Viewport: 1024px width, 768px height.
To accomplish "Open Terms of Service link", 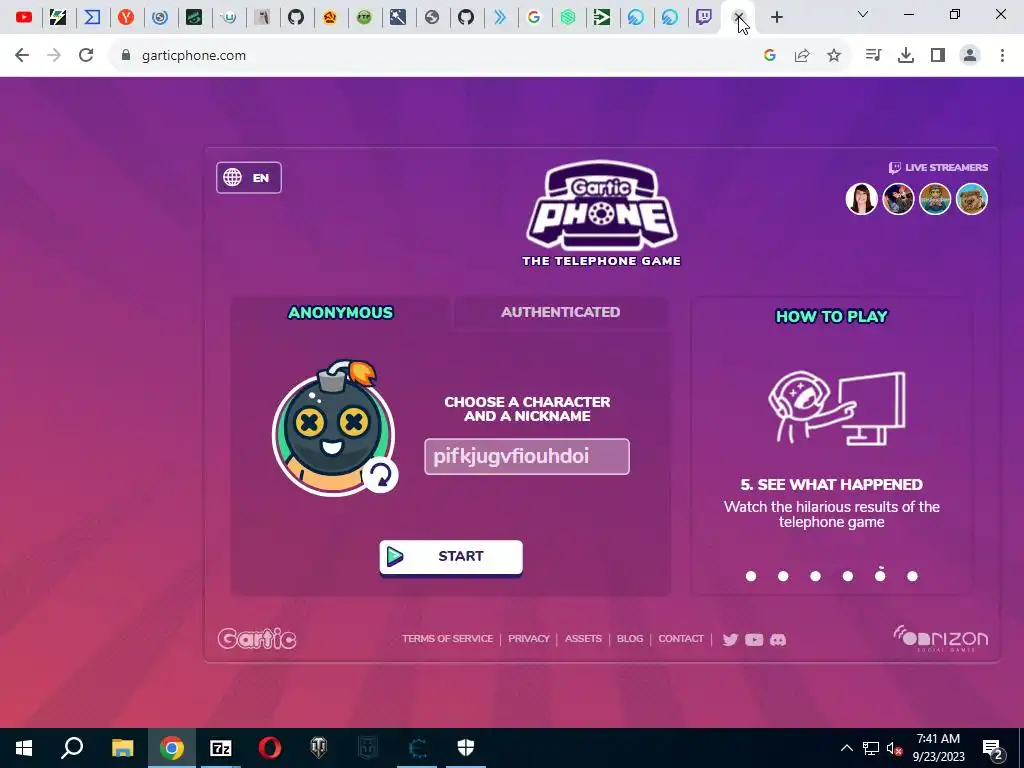I will pyautogui.click(x=447, y=639).
